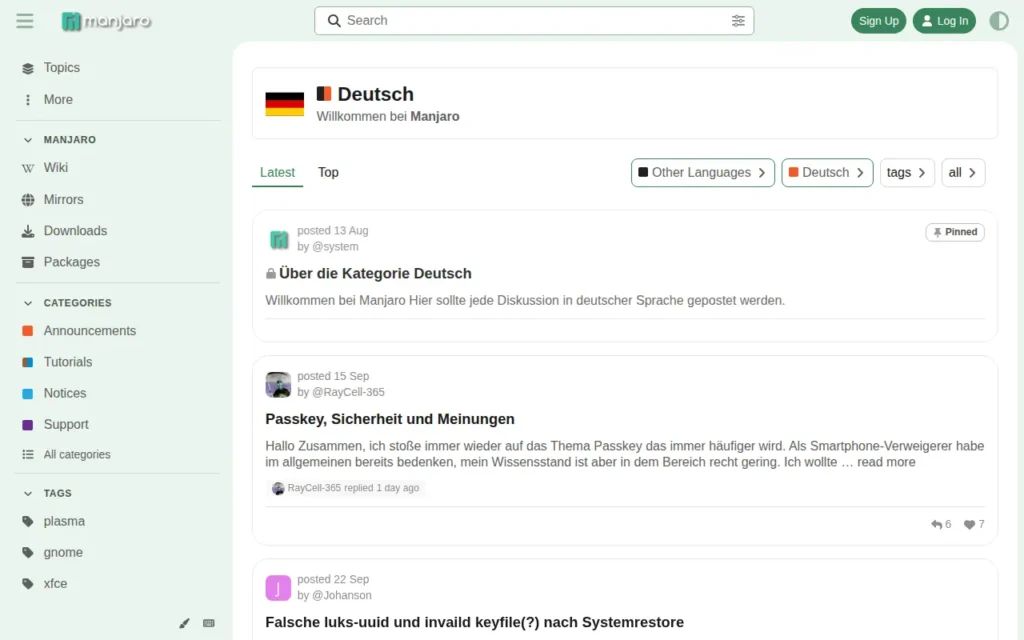Open RayCell-365 replied 1 day ago
Screen dimensions: 1024x640
[x=346, y=488]
